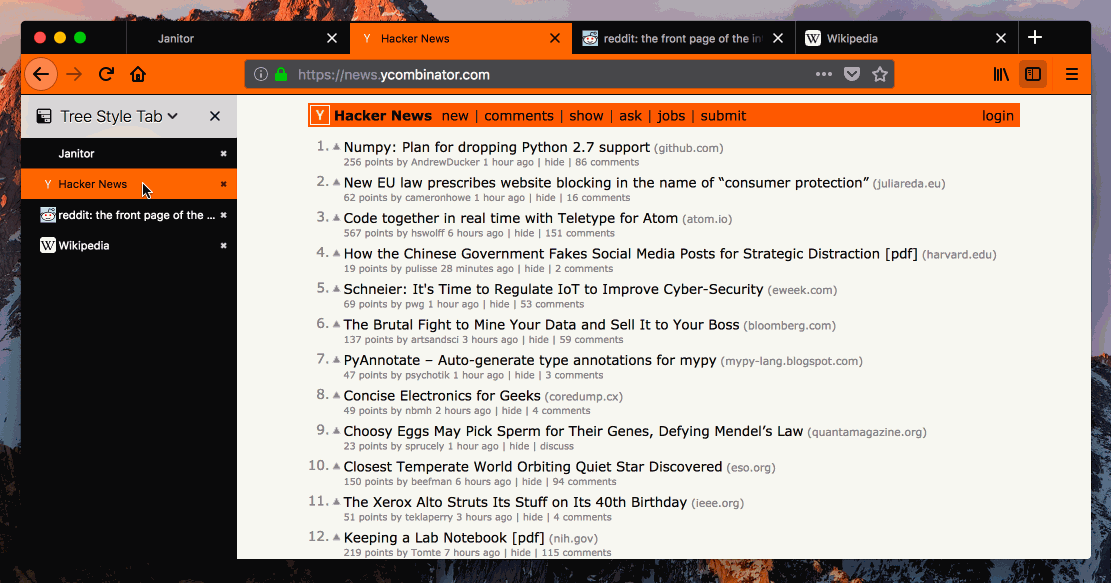Open the browser home page
The height and width of the screenshot is (583, 1111).
pos(138,74)
